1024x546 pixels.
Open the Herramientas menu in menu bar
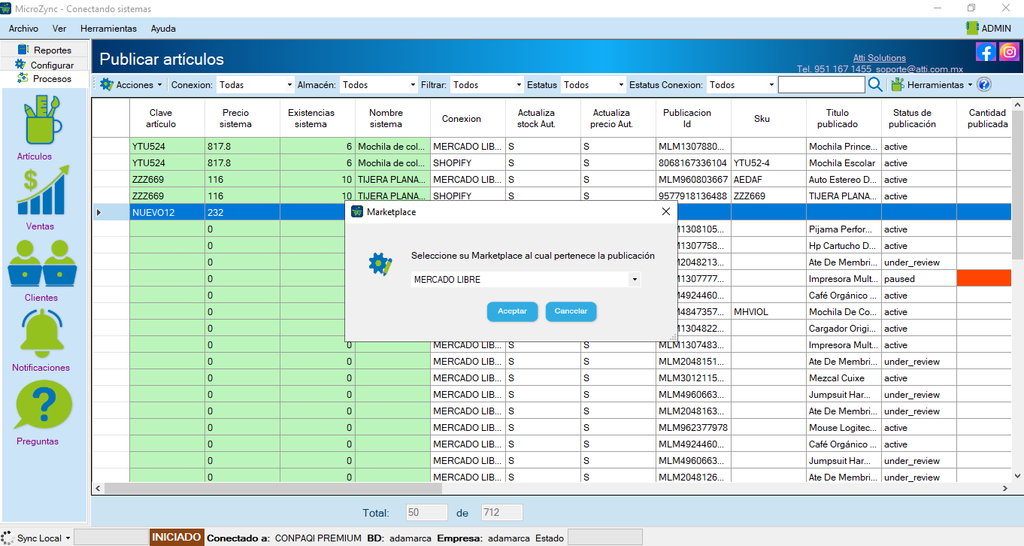coord(108,29)
